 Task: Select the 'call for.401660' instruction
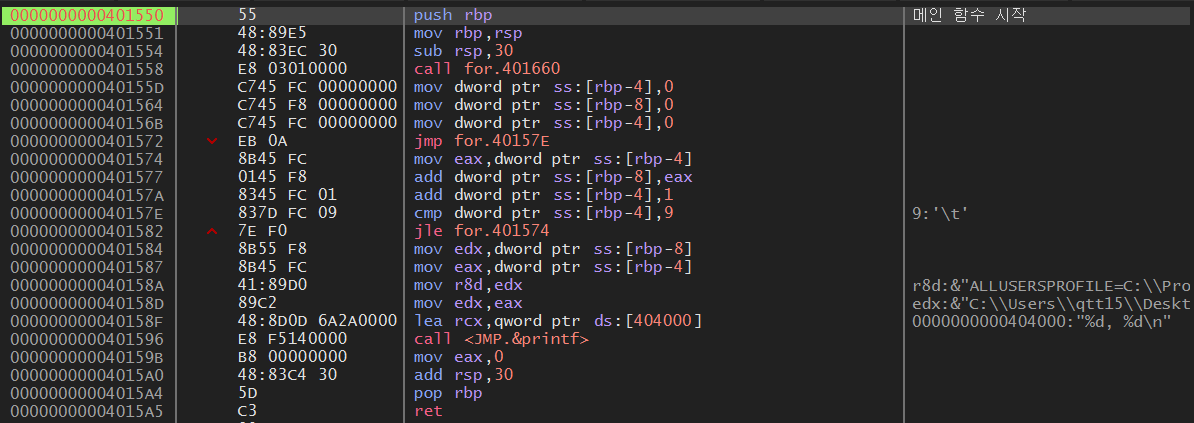tap(486, 69)
